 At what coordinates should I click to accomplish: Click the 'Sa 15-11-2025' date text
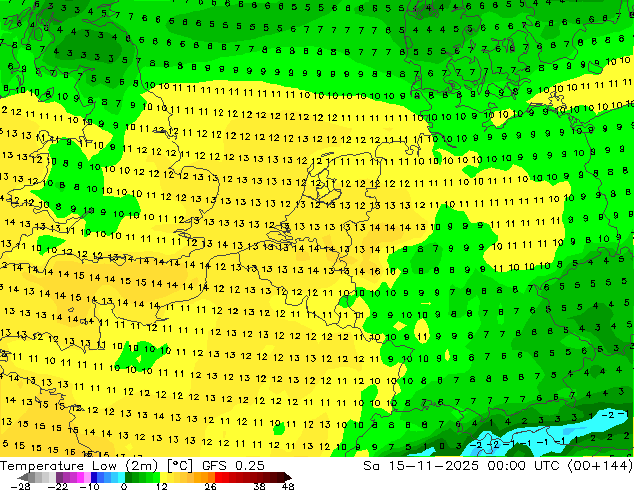tap(422, 466)
